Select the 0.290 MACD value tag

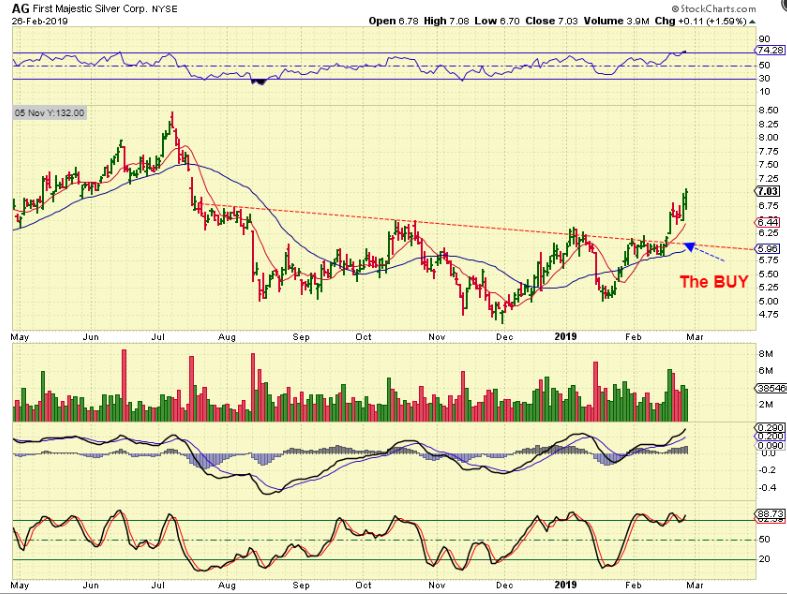[x=770, y=428]
